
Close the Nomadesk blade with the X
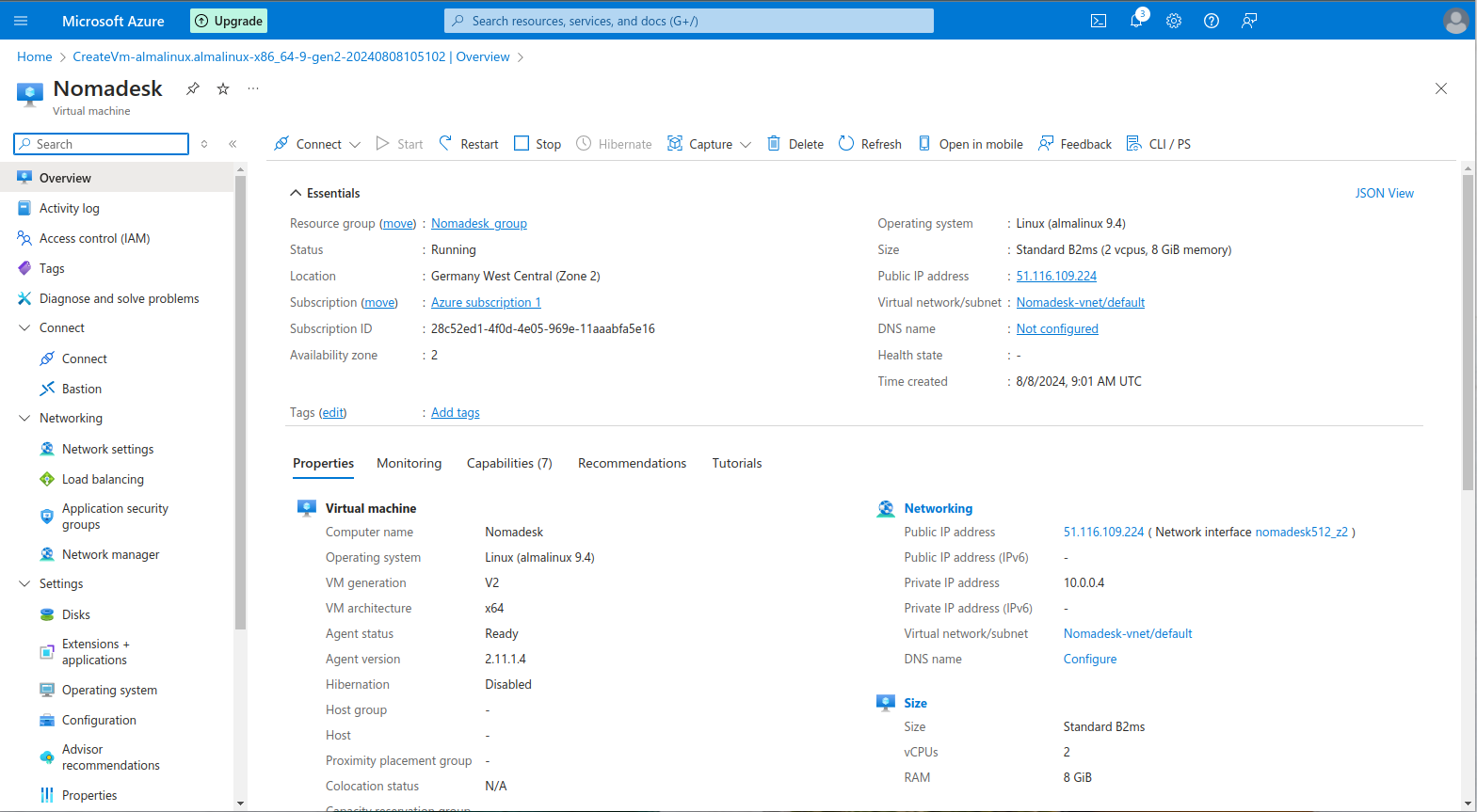[x=1441, y=88]
